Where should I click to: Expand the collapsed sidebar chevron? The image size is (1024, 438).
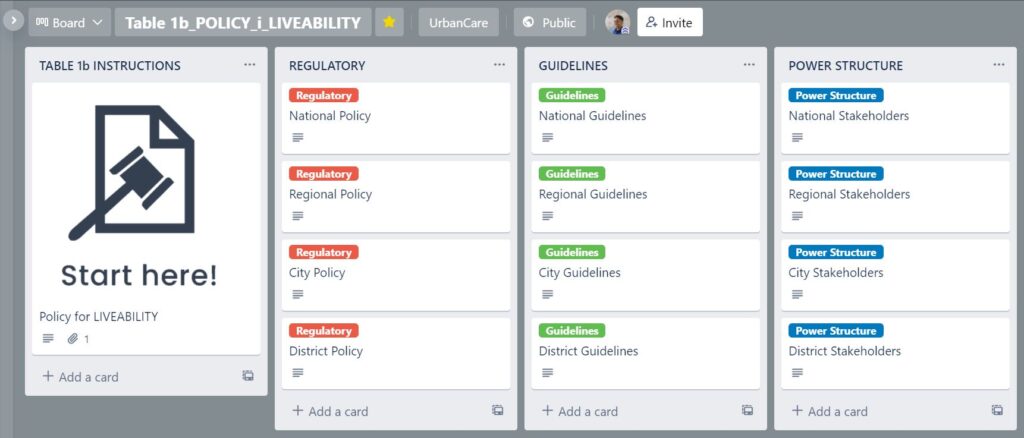(12, 21)
